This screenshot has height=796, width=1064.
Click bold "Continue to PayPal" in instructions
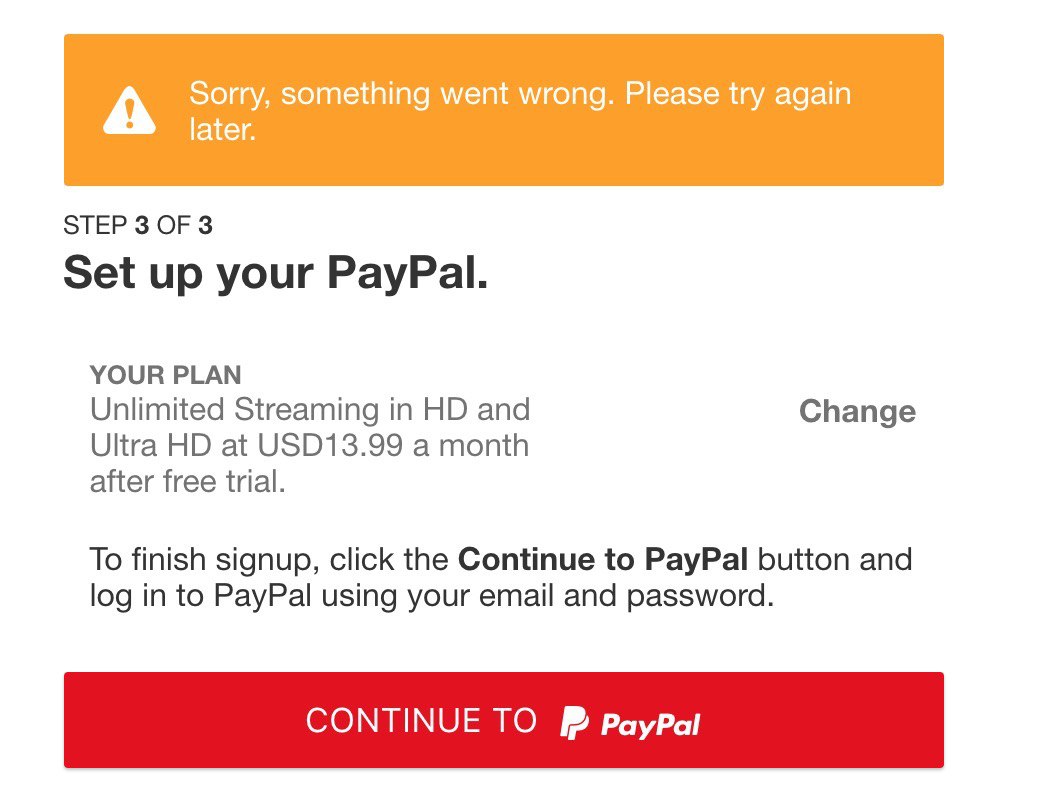[x=602, y=558]
